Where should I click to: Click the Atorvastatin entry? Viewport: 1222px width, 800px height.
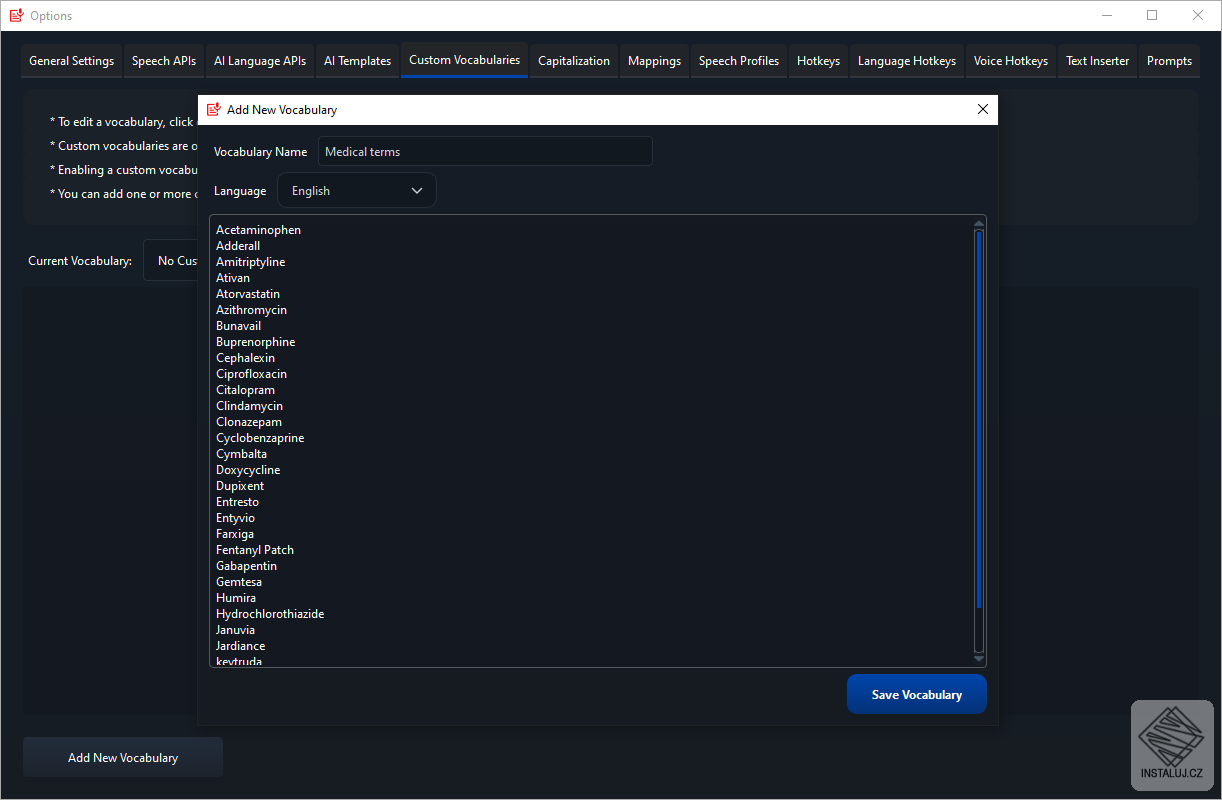click(248, 294)
